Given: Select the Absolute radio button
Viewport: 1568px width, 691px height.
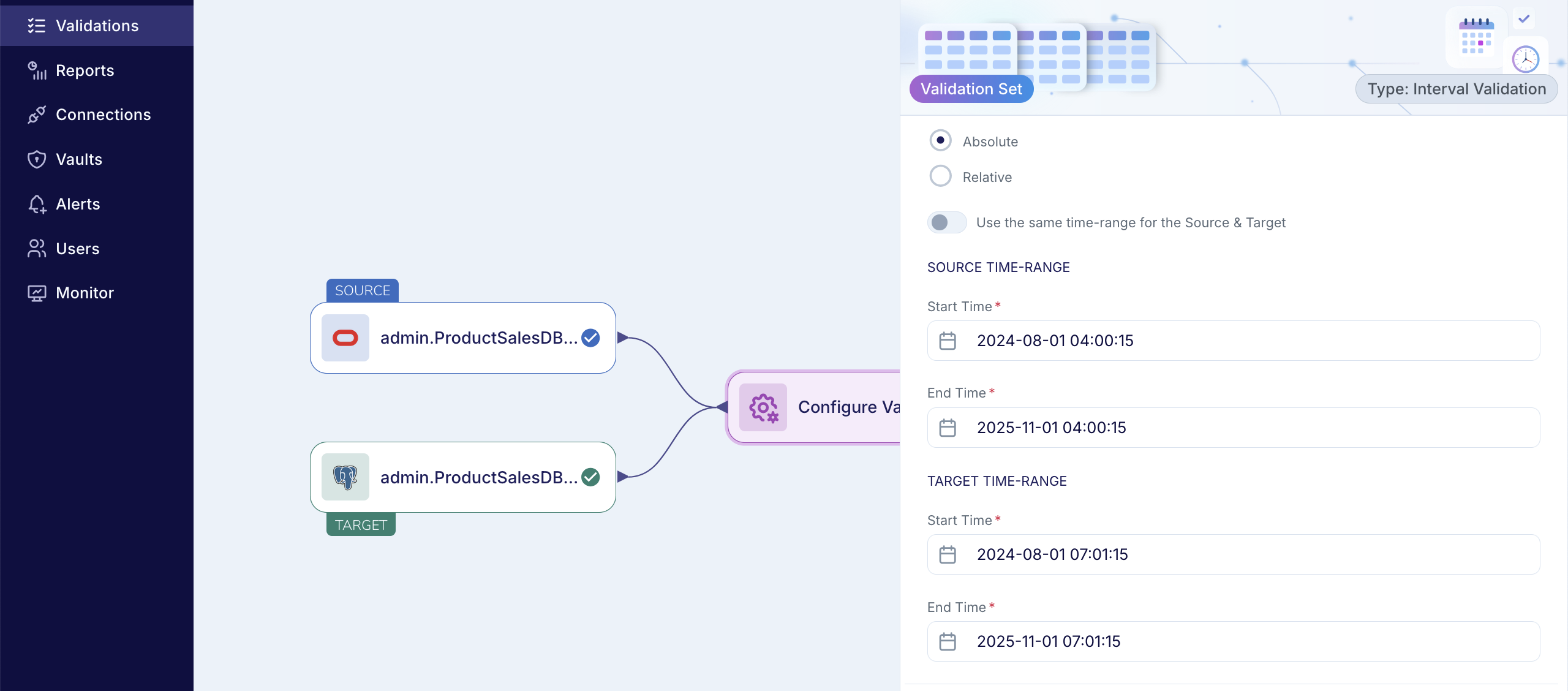Looking at the screenshot, I should [x=940, y=140].
